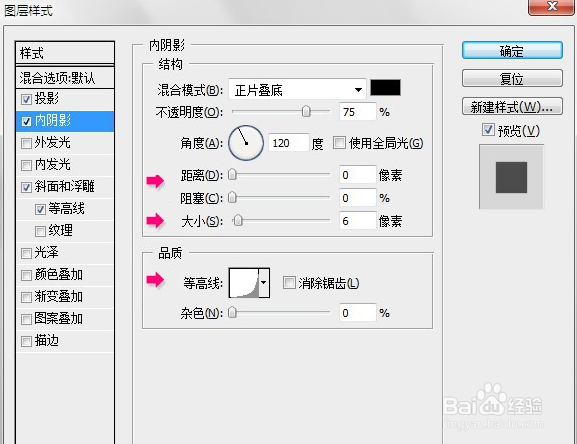Focus the 阻塞 choke value field
Viewport: 577px width, 444px height.
click(x=358, y=198)
